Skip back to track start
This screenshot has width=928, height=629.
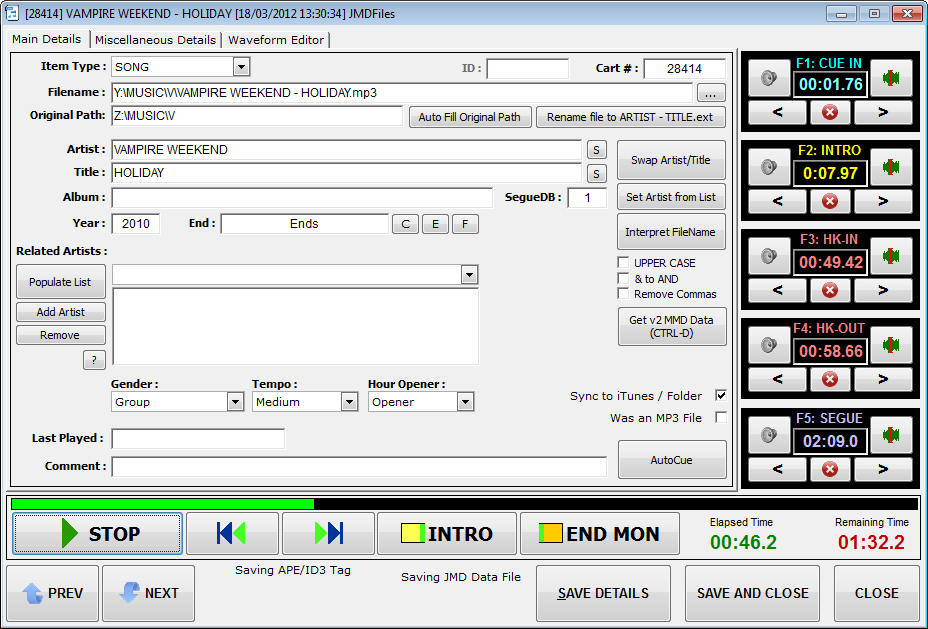tap(232, 534)
